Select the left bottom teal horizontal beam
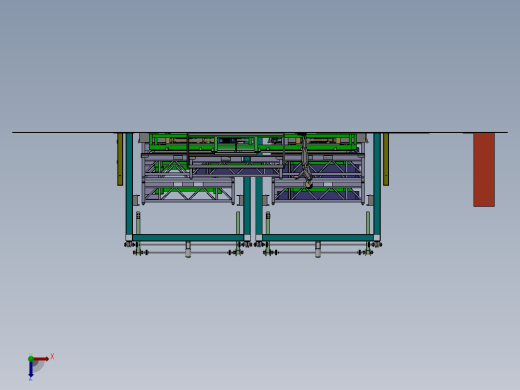The height and width of the screenshot is (390, 520). point(188,237)
